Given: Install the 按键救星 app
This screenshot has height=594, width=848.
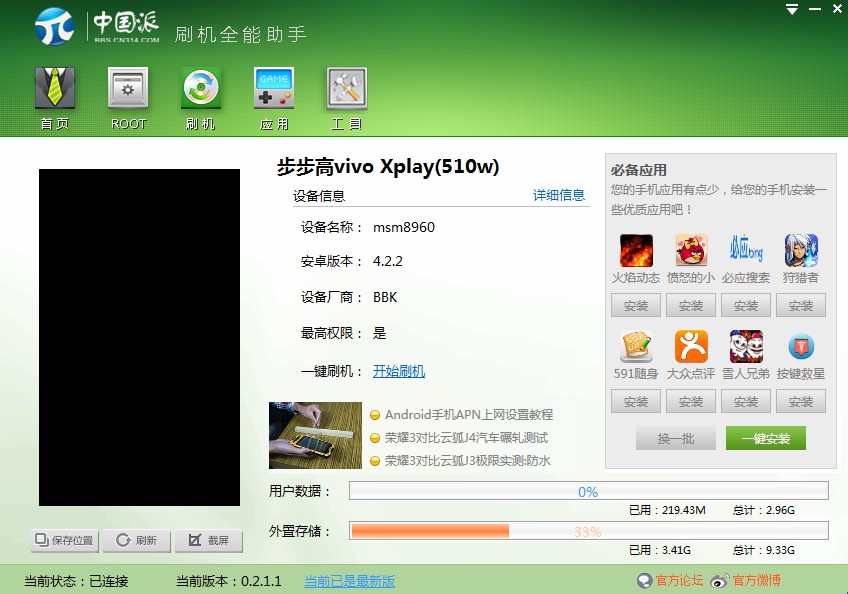Looking at the screenshot, I should click(x=801, y=401).
